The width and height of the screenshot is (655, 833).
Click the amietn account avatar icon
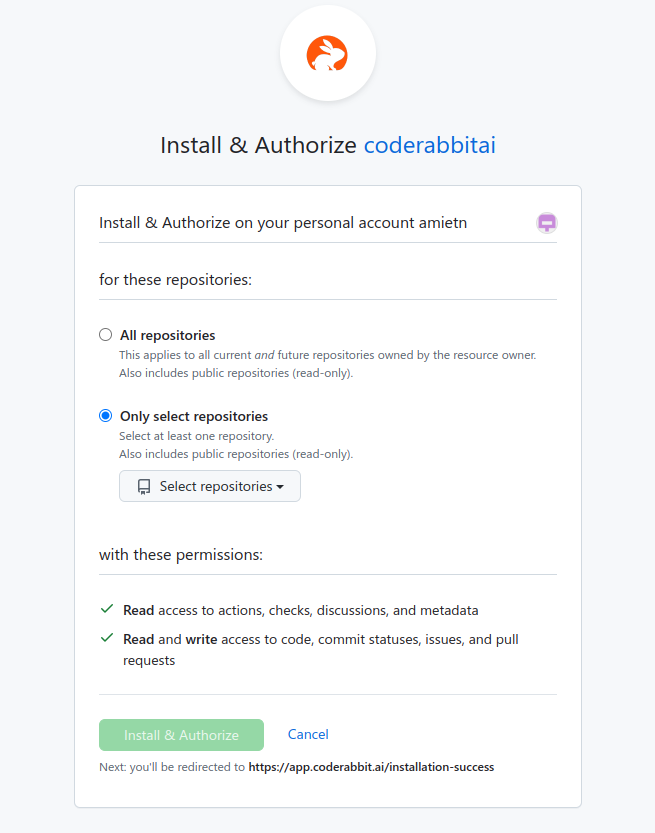coord(546,223)
